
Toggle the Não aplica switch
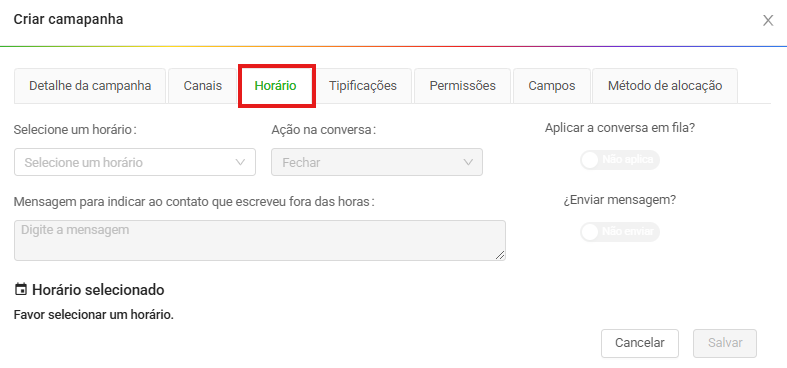[x=619, y=160]
